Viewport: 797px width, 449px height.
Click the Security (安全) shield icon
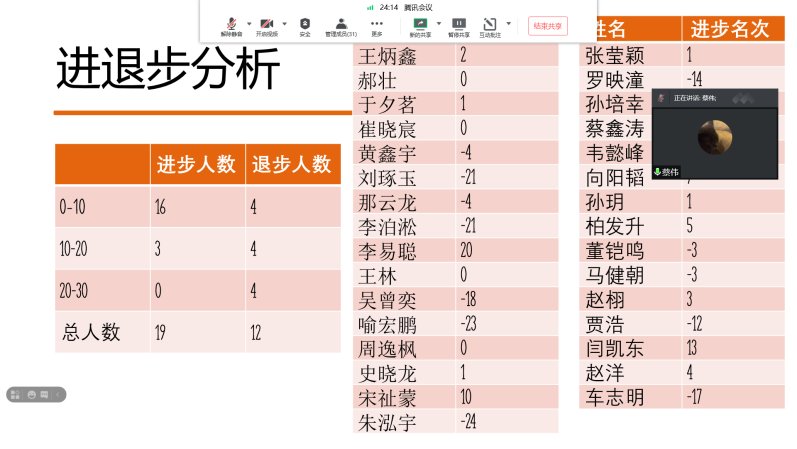[305, 25]
